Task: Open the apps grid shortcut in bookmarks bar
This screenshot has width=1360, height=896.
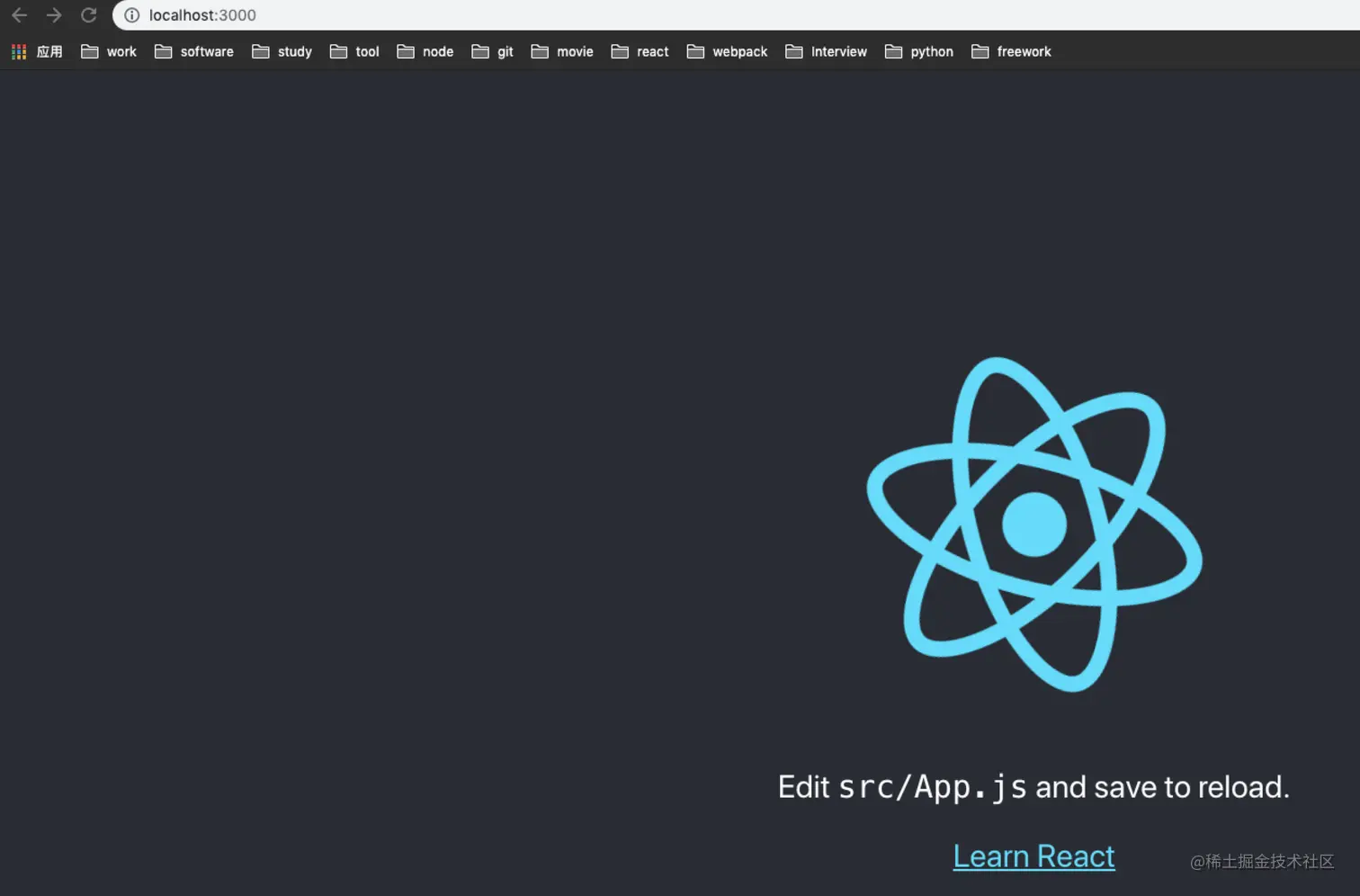Action: click(37, 52)
